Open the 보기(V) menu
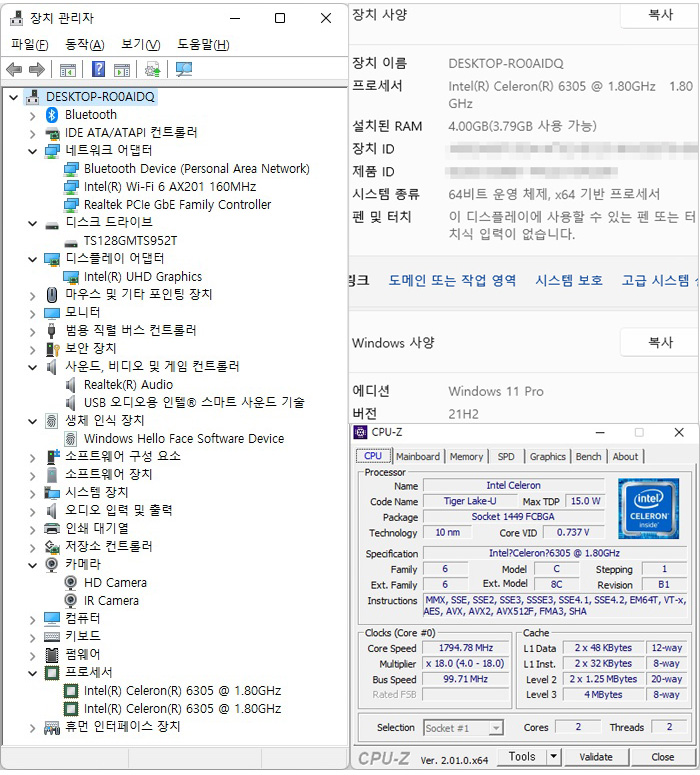Viewport: 700px width, 775px height. [140, 45]
